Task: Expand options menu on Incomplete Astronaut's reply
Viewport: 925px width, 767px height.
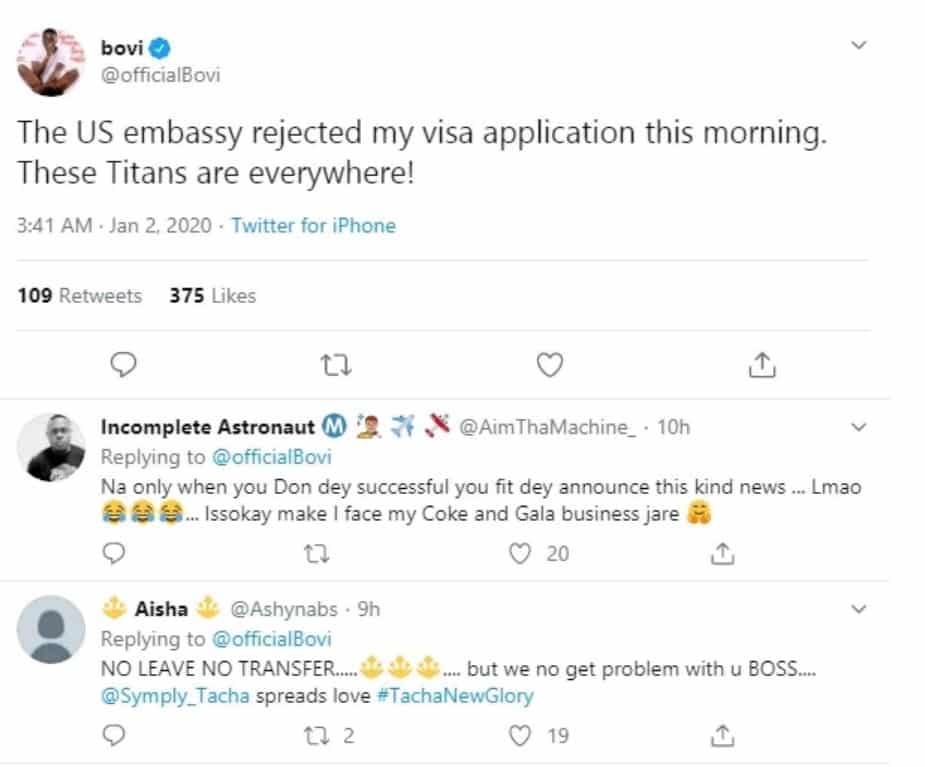Action: pos(858,427)
